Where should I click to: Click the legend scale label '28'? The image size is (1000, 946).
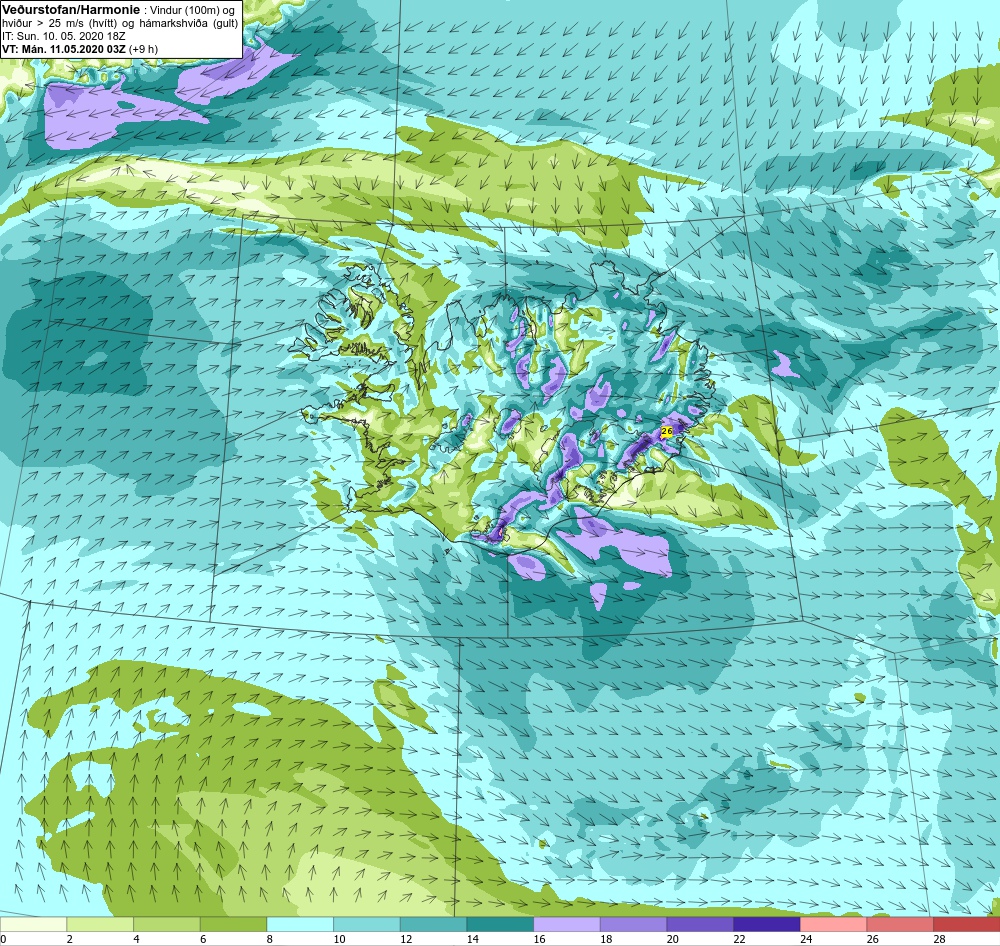click(939, 938)
